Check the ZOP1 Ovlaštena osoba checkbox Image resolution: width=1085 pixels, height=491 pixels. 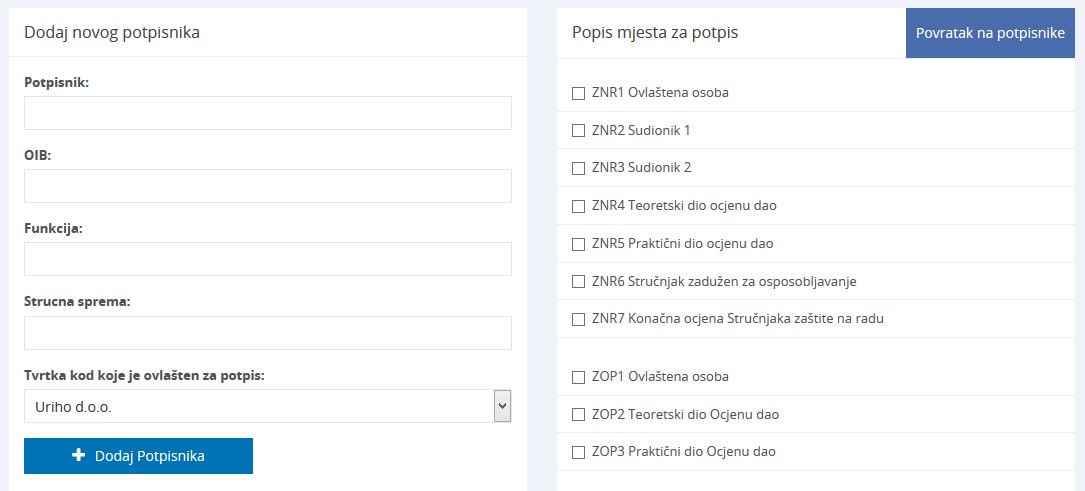click(x=578, y=377)
